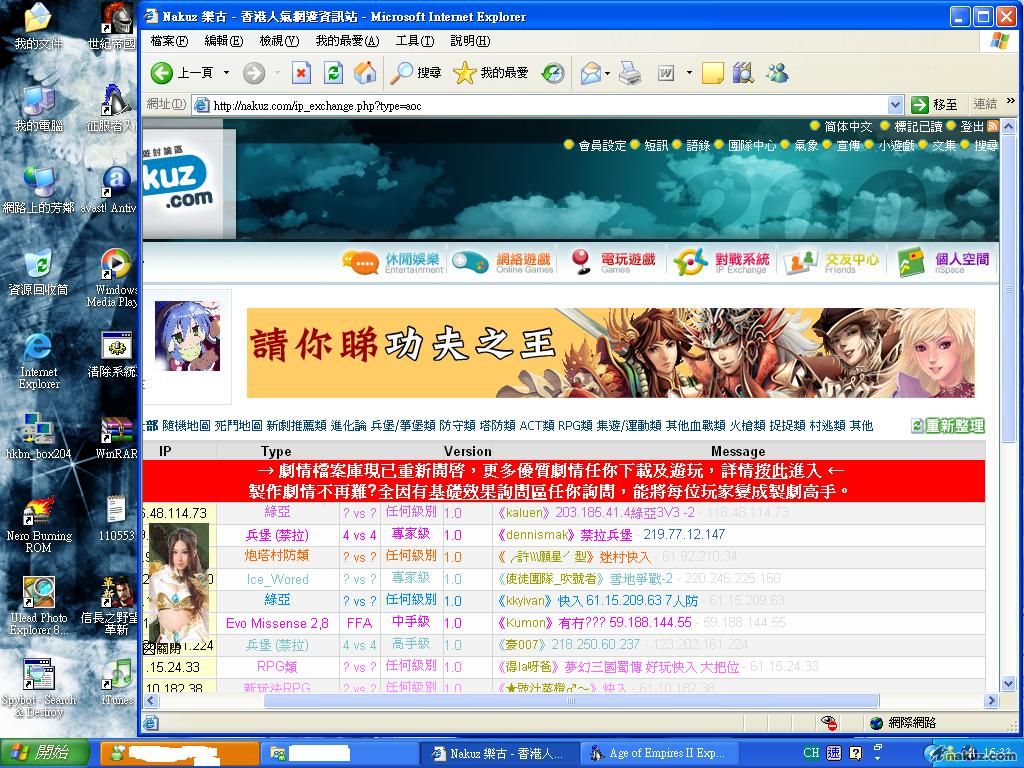1024x768 pixels.
Task: Click the vertical scrollbar down arrow
Action: point(1008,684)
